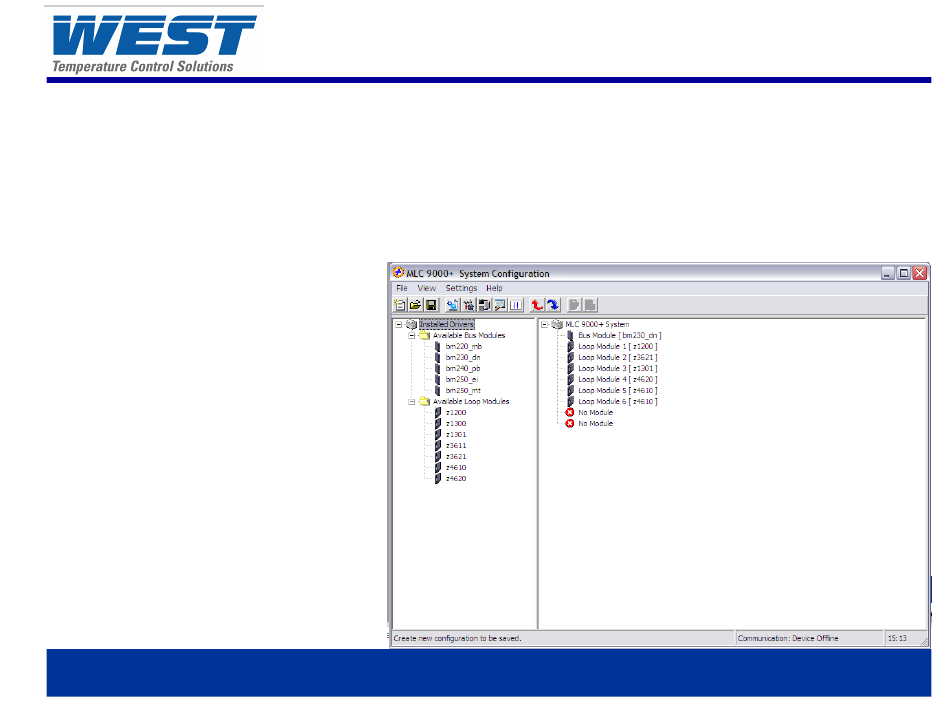
Task: Click the toolbar icon just right of Save
Action: 453,305
